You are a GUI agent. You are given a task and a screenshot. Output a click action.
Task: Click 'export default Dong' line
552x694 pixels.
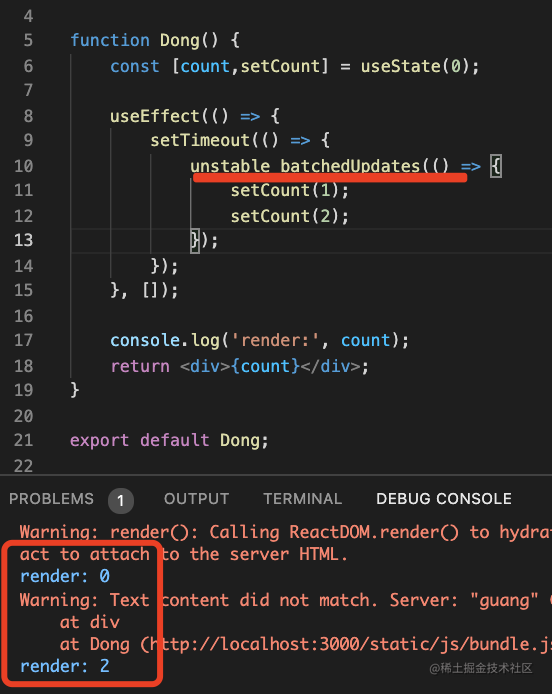click(169, 440)
